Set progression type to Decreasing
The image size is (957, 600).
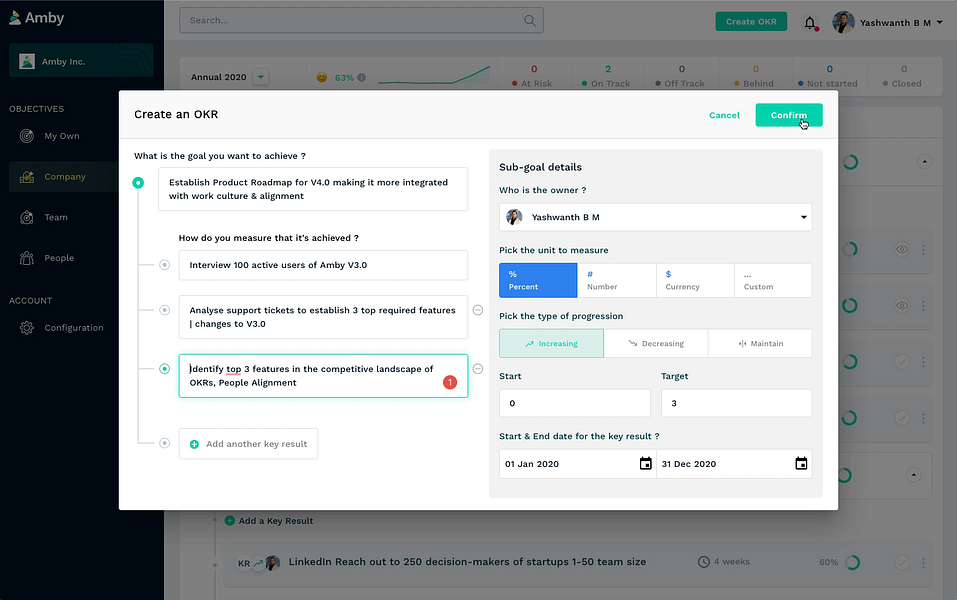point(655,343)
